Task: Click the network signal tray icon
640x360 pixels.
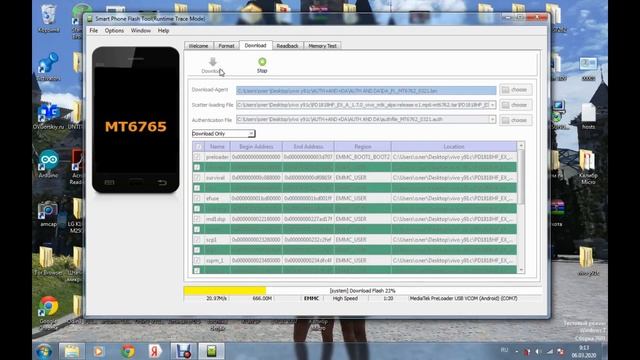Action: (x=549, y=351)
